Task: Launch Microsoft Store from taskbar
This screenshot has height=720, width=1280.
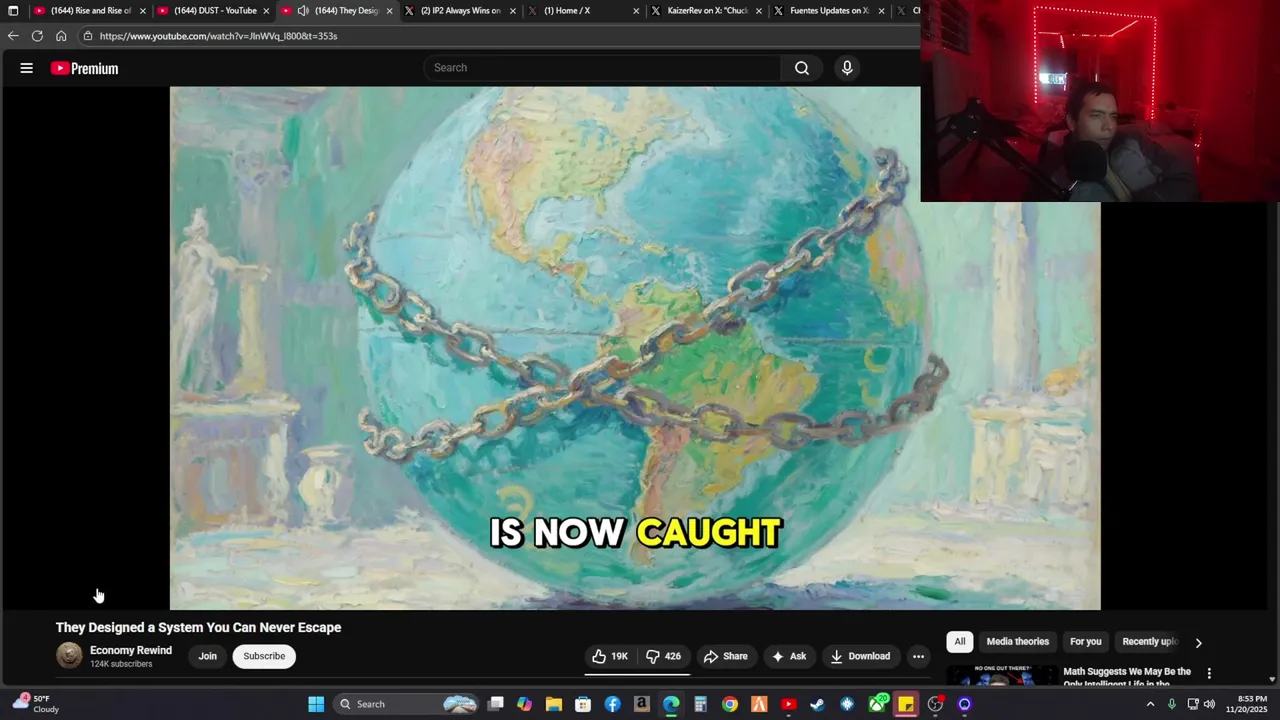Action: click(x=583, y=704)
